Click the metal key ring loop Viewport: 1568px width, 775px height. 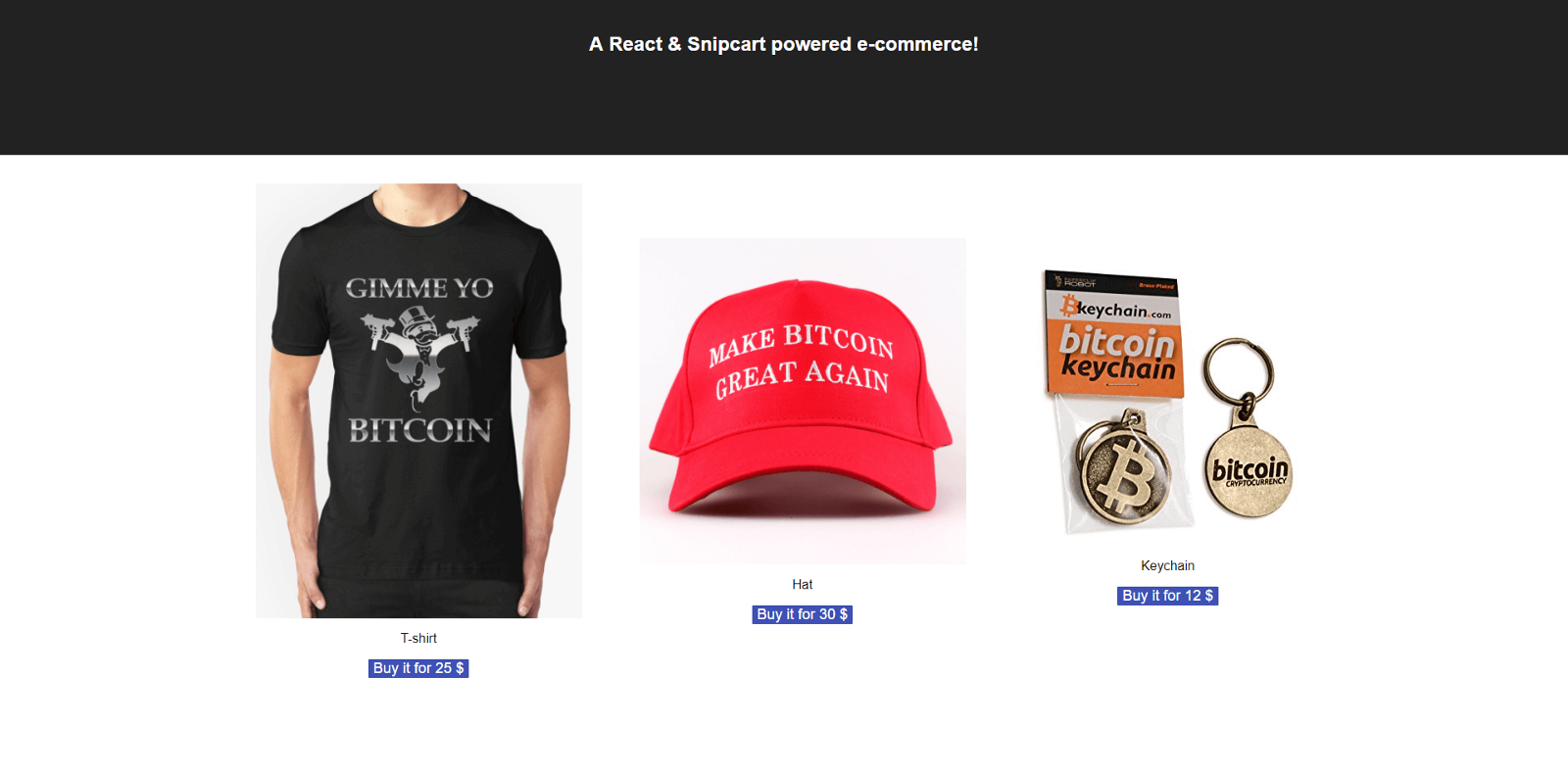pyautogui.click(x=1239, y=372)
